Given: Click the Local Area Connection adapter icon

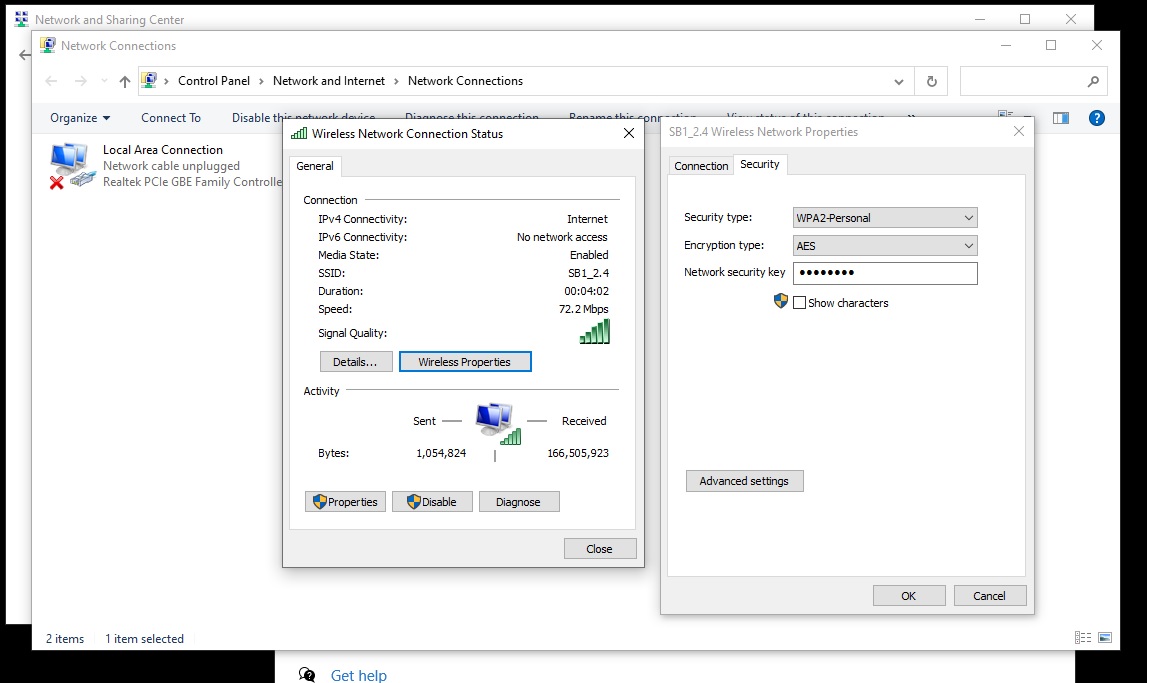Looking at the screenshot, I should 72,166.
